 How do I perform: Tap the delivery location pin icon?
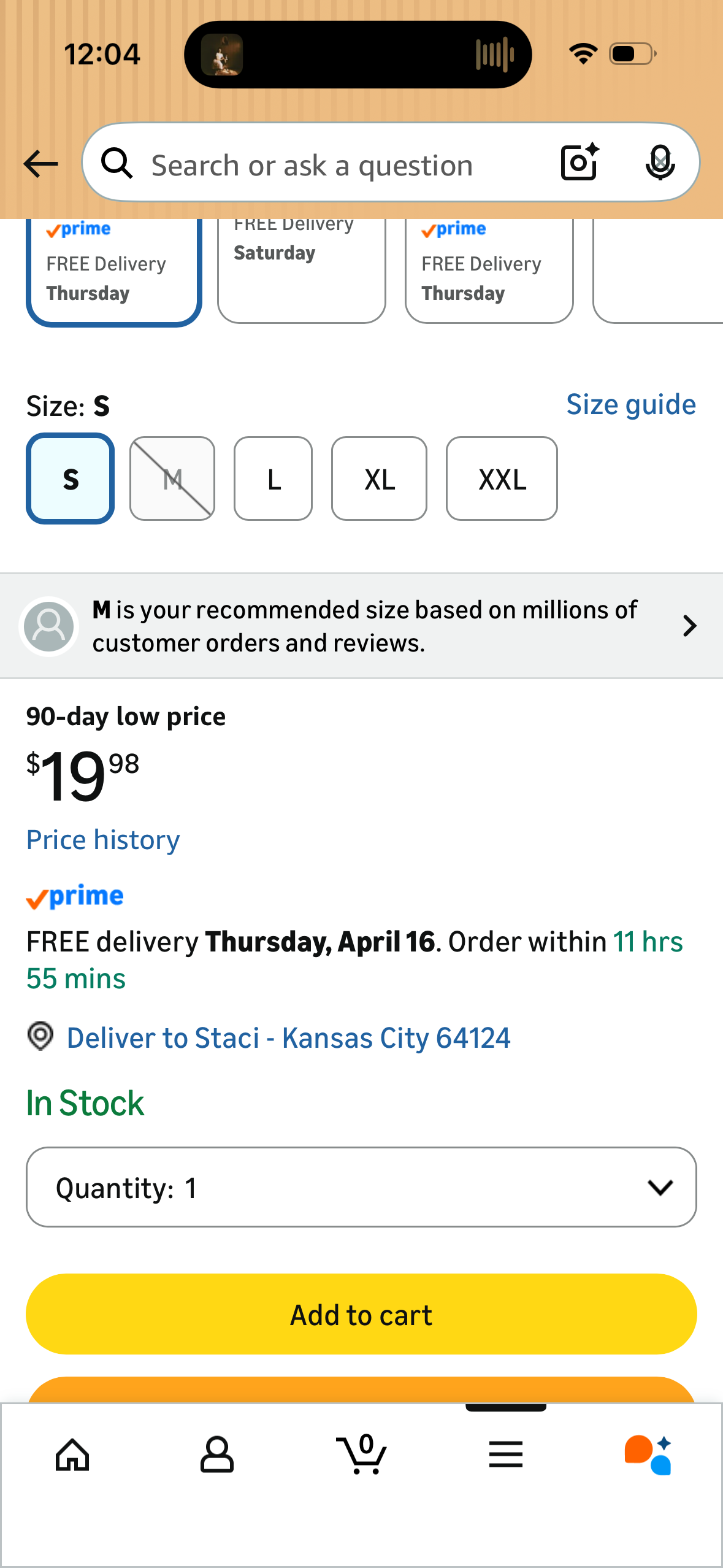coord(40,1037)
